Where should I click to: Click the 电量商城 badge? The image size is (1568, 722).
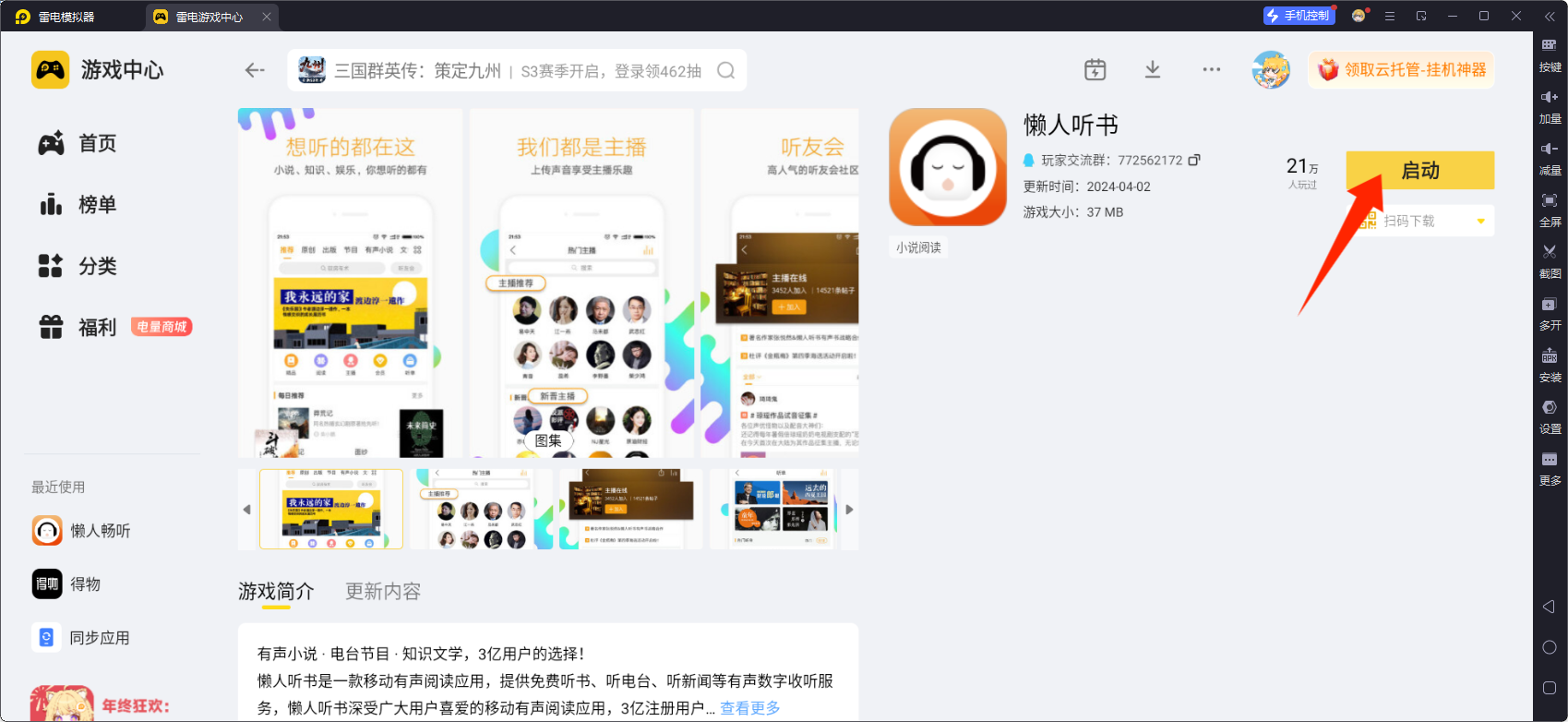pos(162,327)
